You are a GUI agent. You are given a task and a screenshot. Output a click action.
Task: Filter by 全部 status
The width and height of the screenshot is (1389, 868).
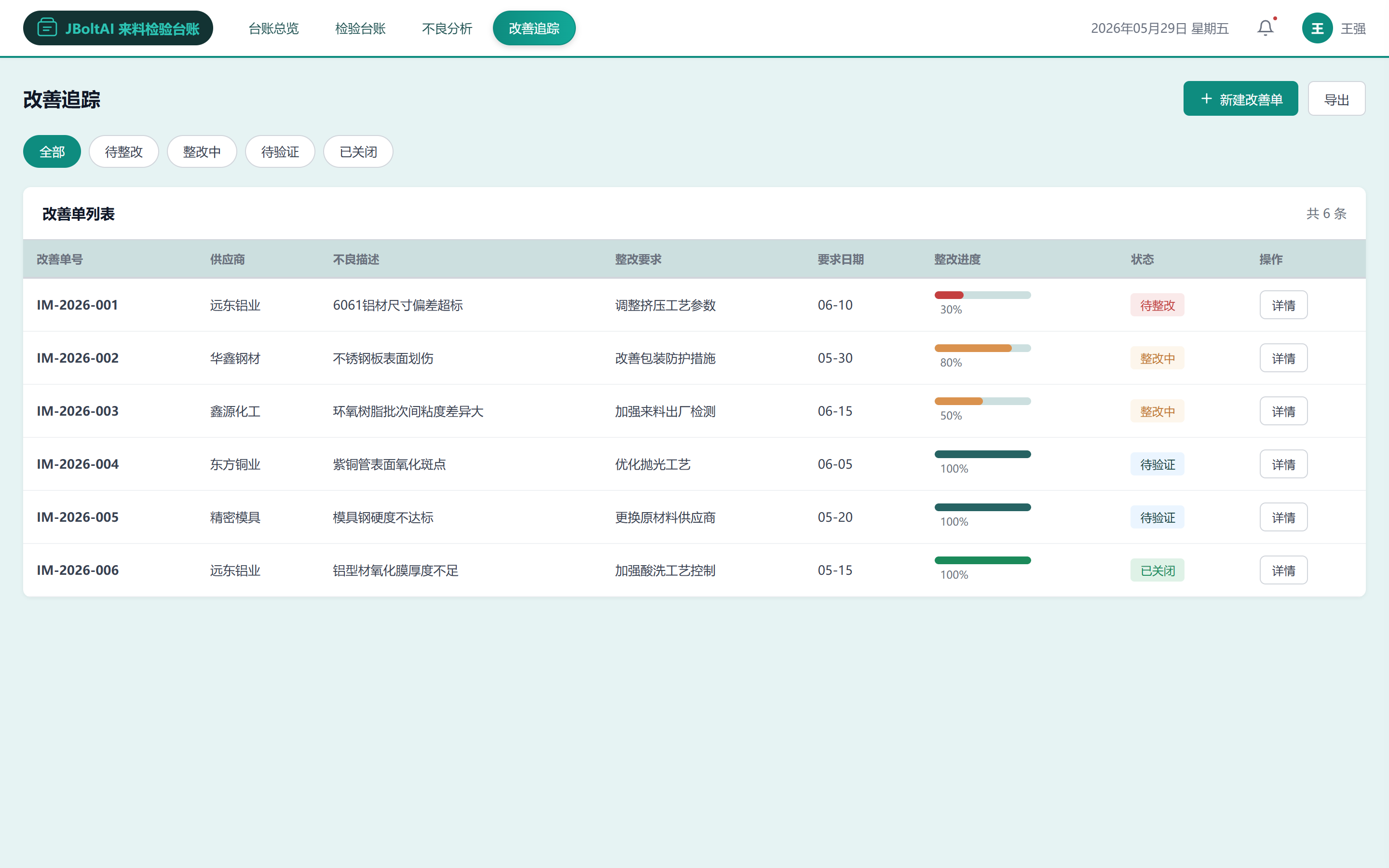pyautogui.click(x=52, y=151)
